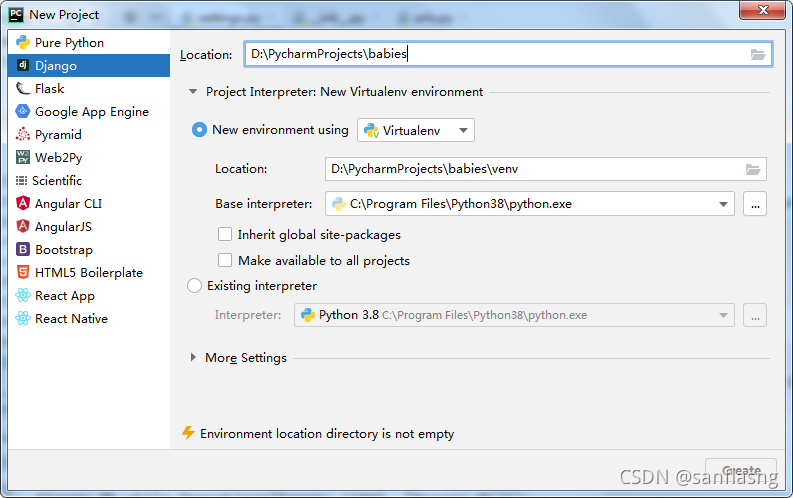Select Existing interpreter radio button
The width and height of the screenshot is (793, 498).
[x=195, y=286]
